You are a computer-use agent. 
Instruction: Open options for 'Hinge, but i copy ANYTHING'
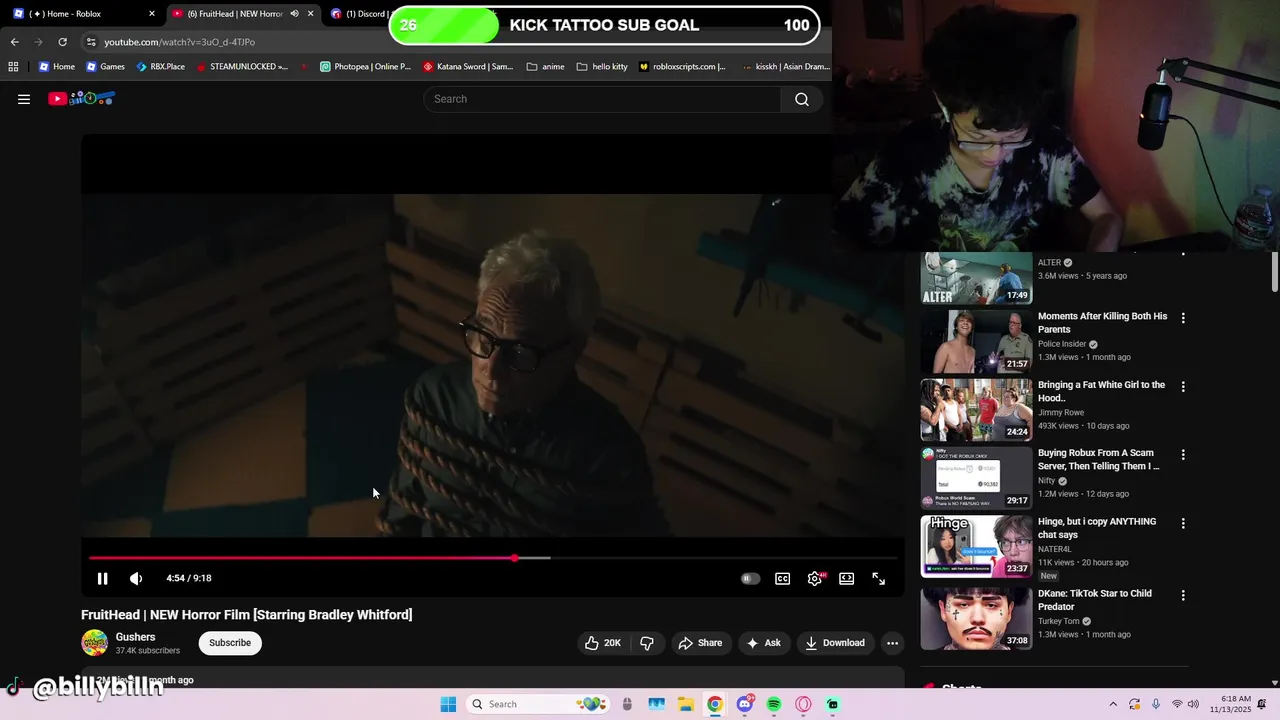(x=1183, y=523)
